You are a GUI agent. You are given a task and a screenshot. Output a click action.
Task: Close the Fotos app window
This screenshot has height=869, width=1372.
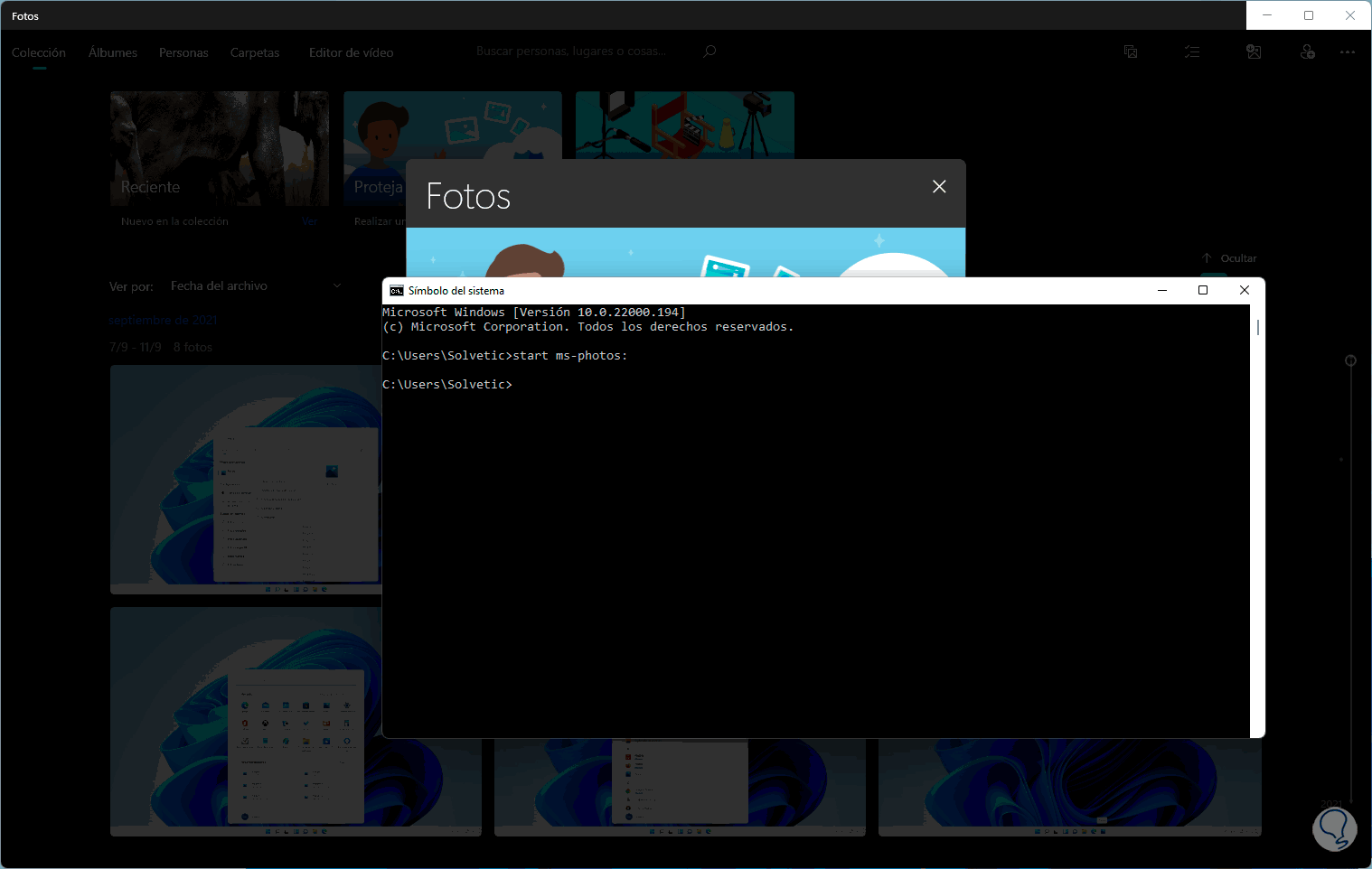tap(1350, 15)
